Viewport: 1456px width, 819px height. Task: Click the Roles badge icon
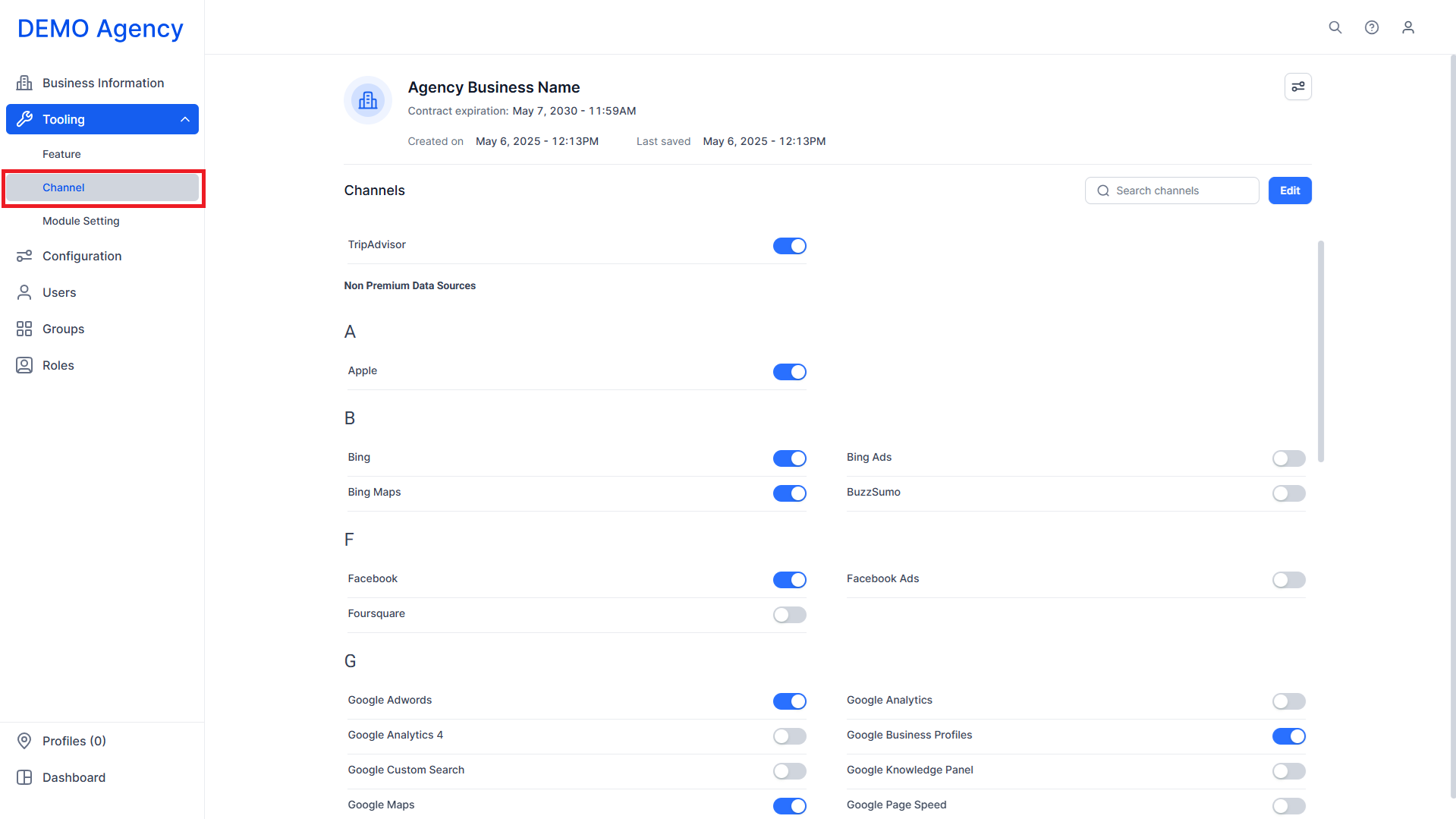(x=24, y=365)
